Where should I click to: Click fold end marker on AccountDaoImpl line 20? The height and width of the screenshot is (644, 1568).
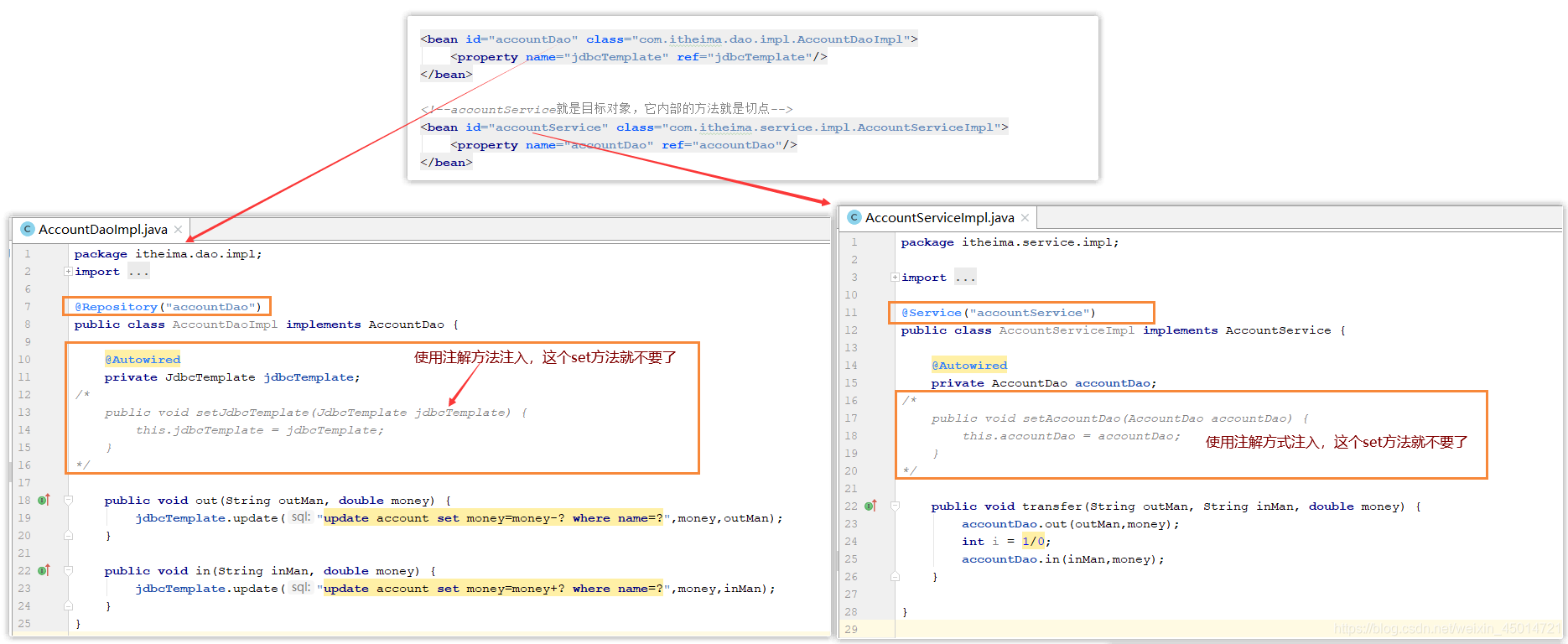pyautogui.click(x=68, y=535)
